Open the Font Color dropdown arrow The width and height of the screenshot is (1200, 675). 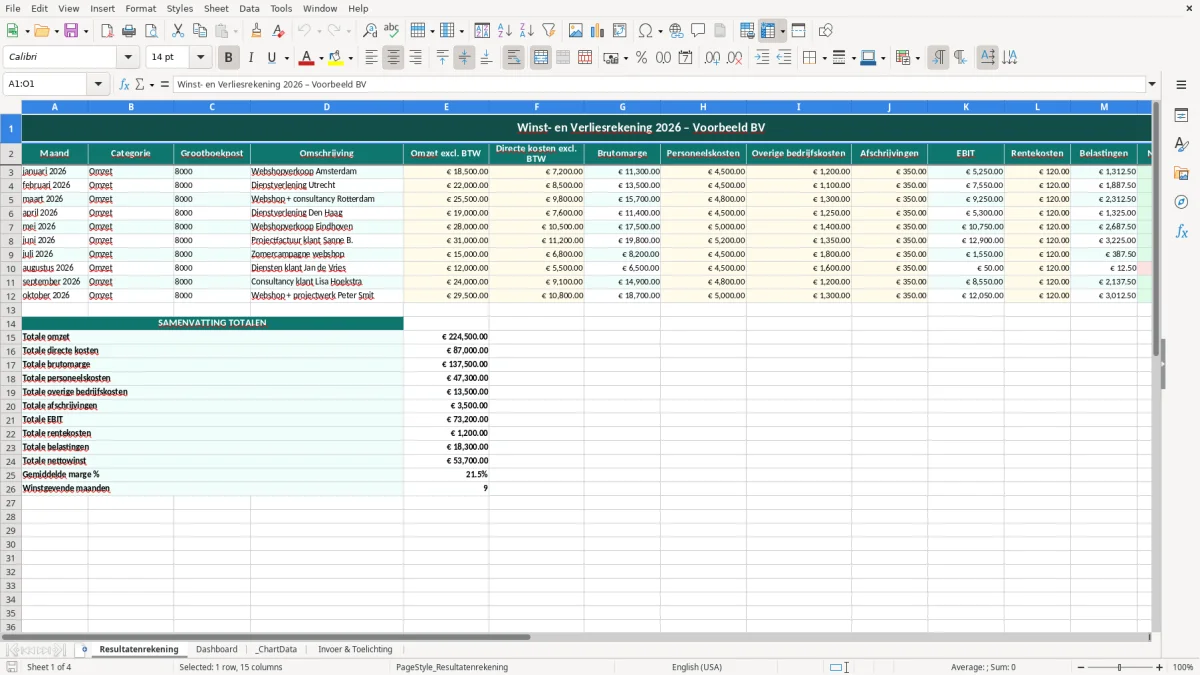point(321,58)
